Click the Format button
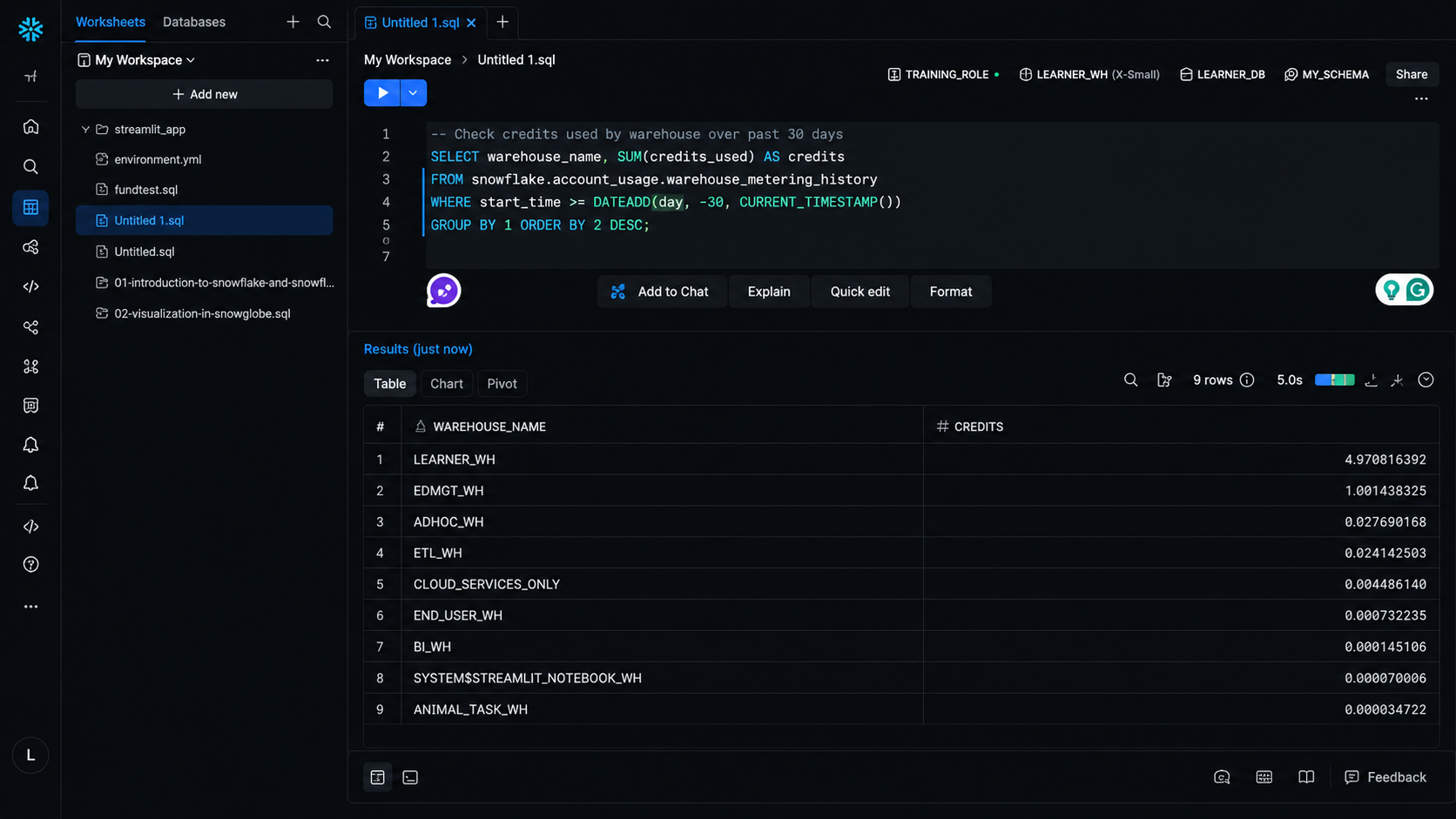 tap(951, 292)
